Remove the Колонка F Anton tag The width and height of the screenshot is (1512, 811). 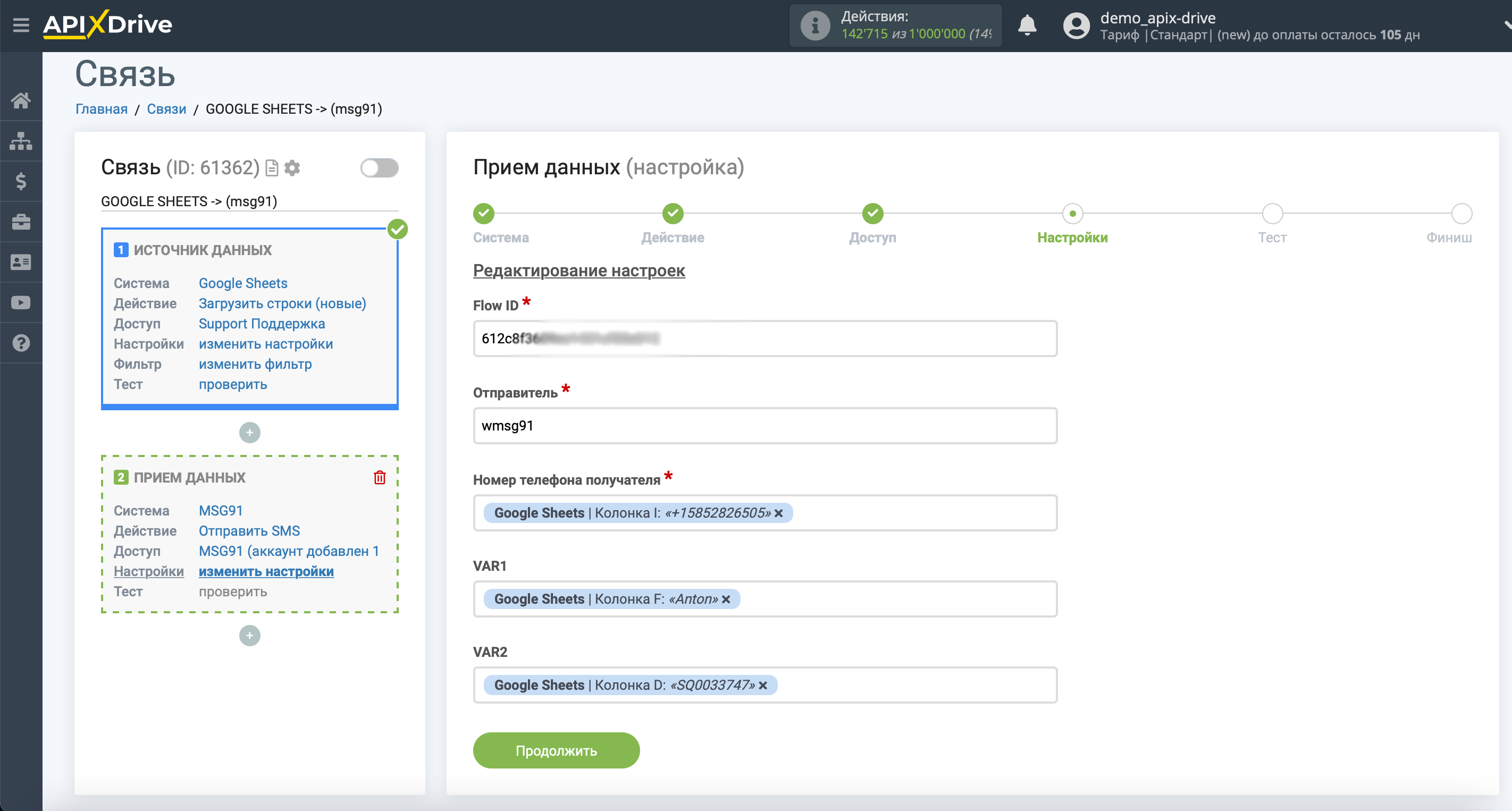point(726,599)
